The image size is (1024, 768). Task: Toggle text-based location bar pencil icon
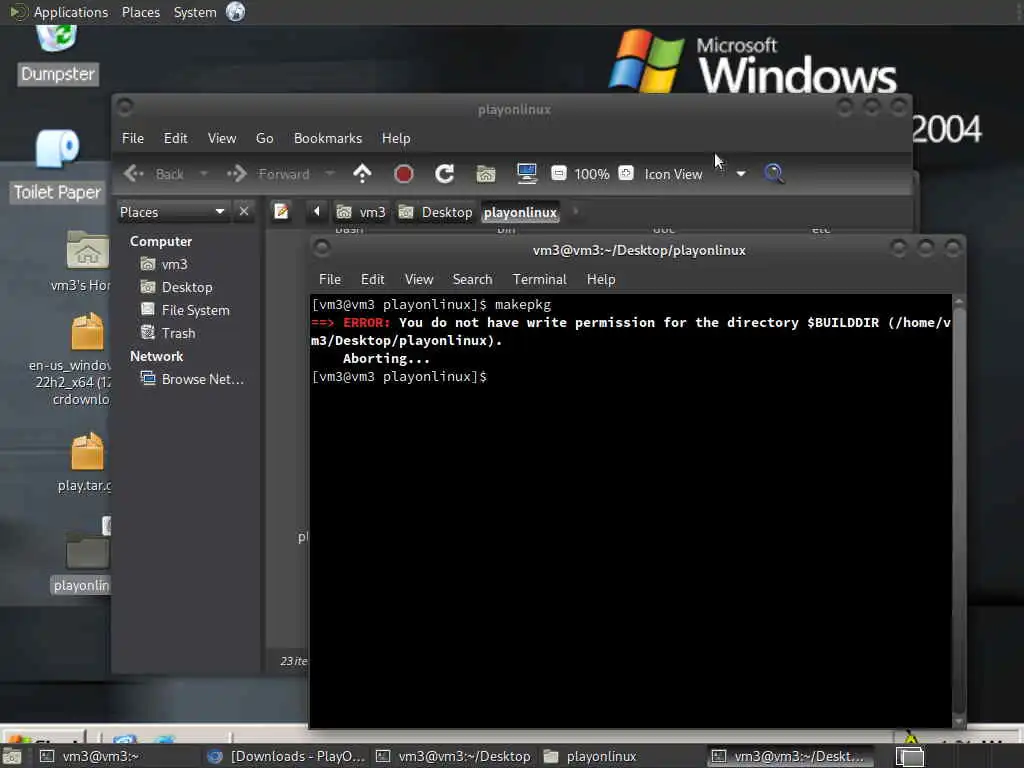pos(281,212)
